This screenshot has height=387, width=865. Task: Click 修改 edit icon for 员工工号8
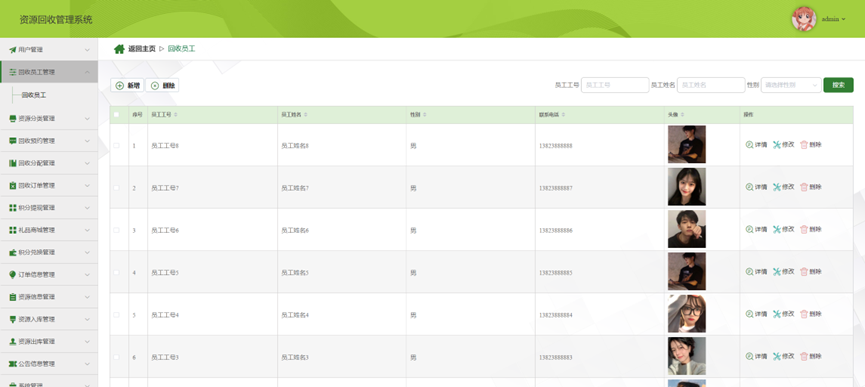[777, 145]
